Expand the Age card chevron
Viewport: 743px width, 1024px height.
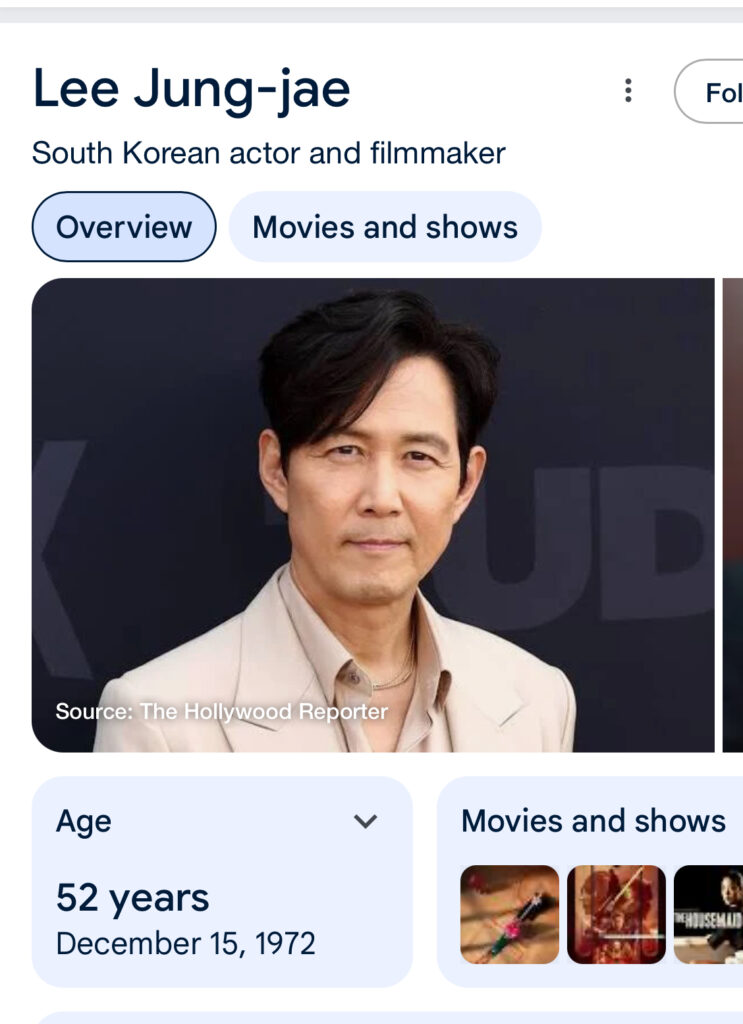tap(366, 822)
